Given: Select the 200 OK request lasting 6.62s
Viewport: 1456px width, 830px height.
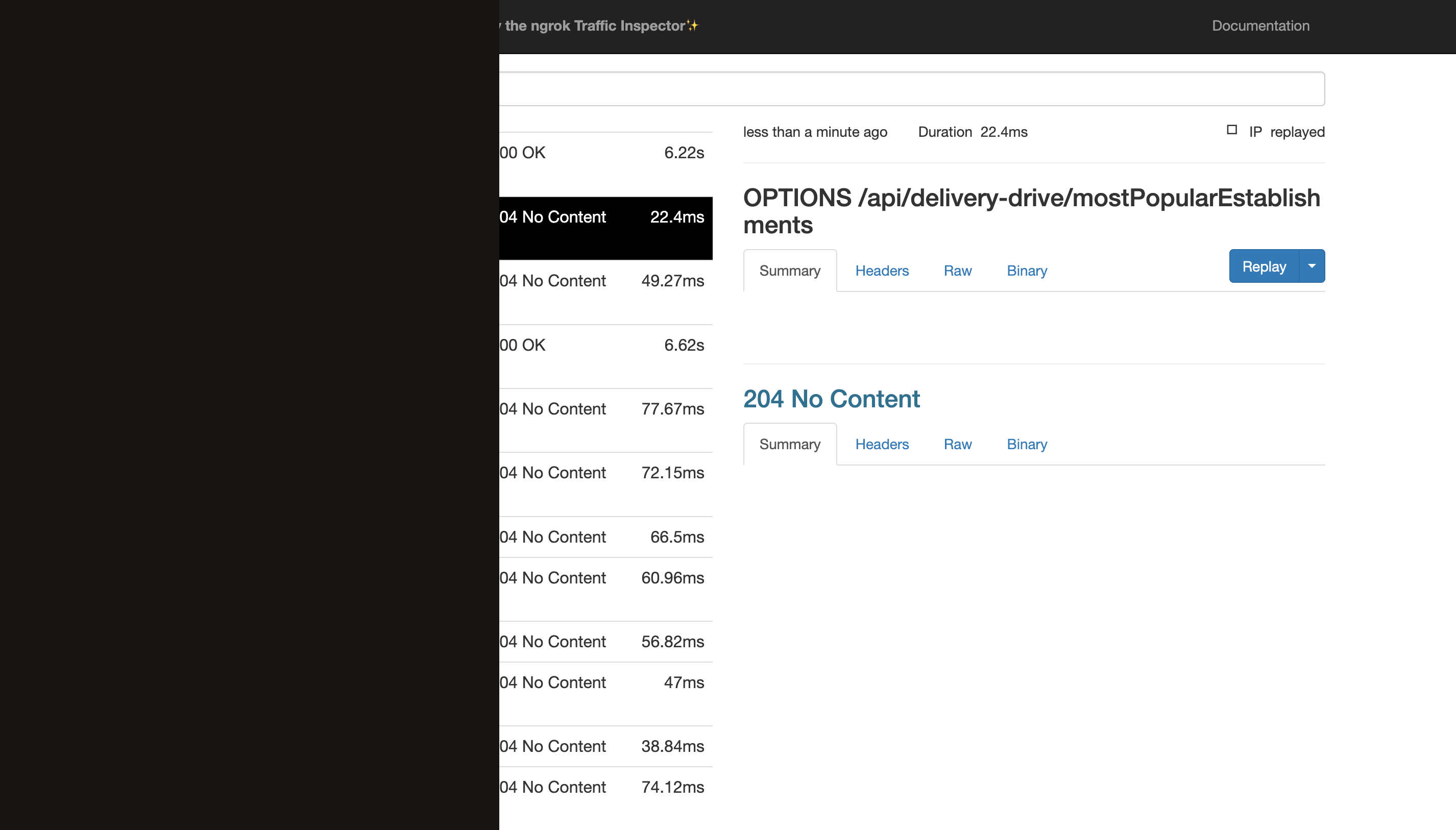Looking at the screenshot, I should (x=604, y=345).
